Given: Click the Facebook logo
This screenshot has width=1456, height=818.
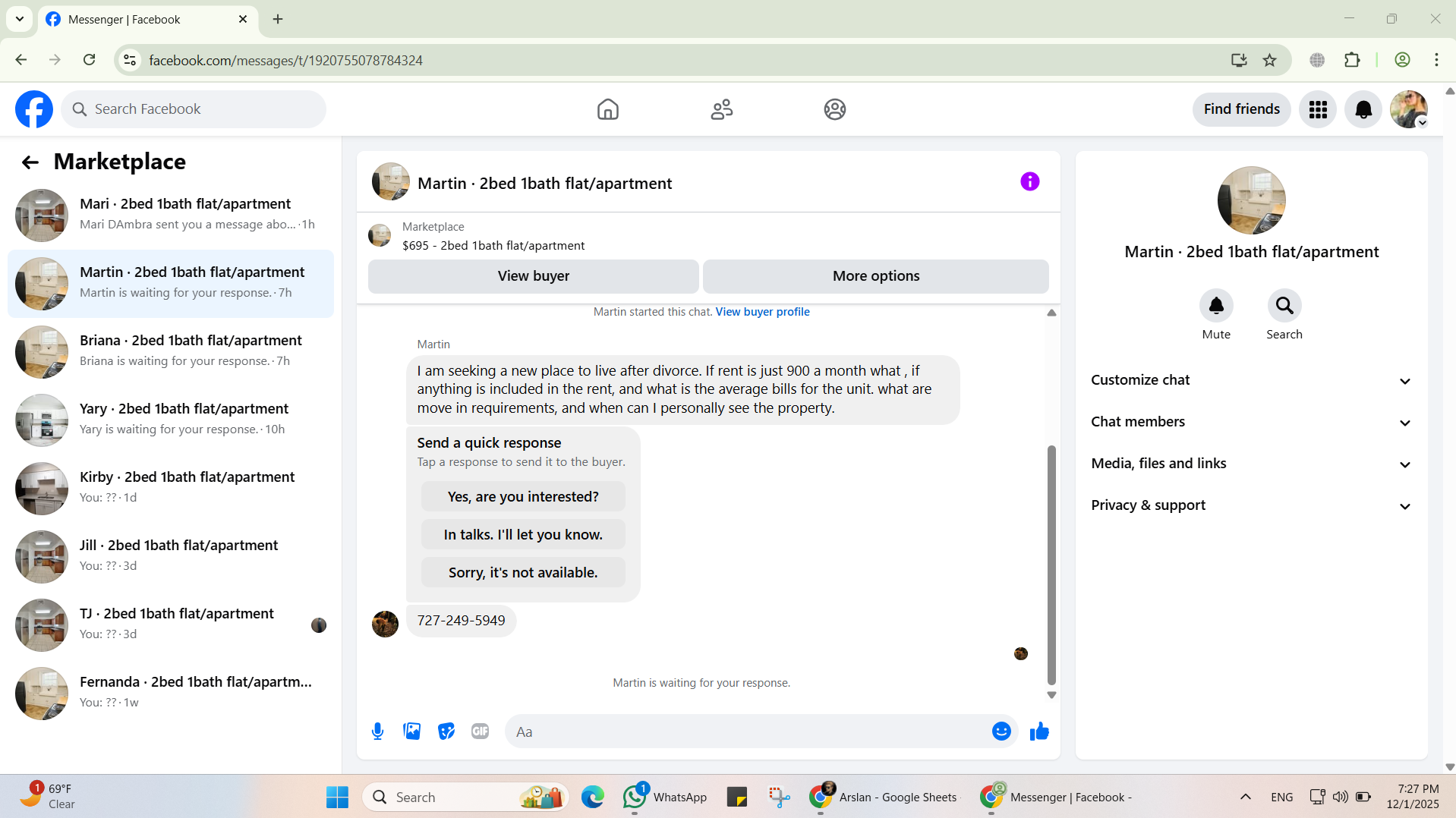Looking at the screenshot, I should point(34,109).
